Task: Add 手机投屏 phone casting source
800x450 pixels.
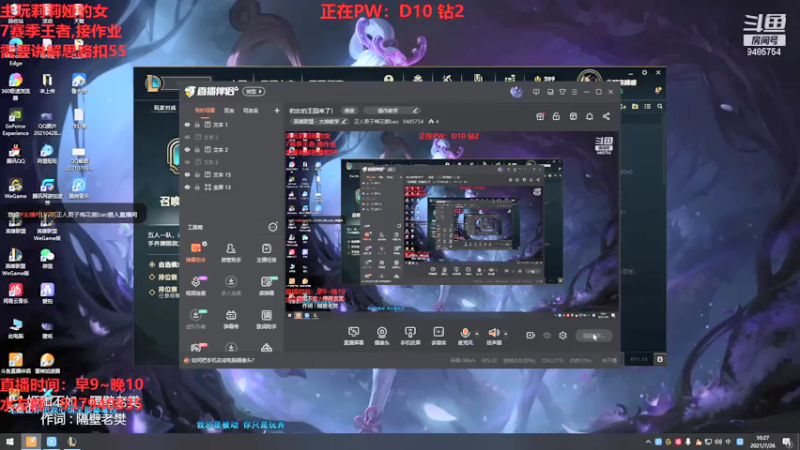Action: tap(410, 336)
